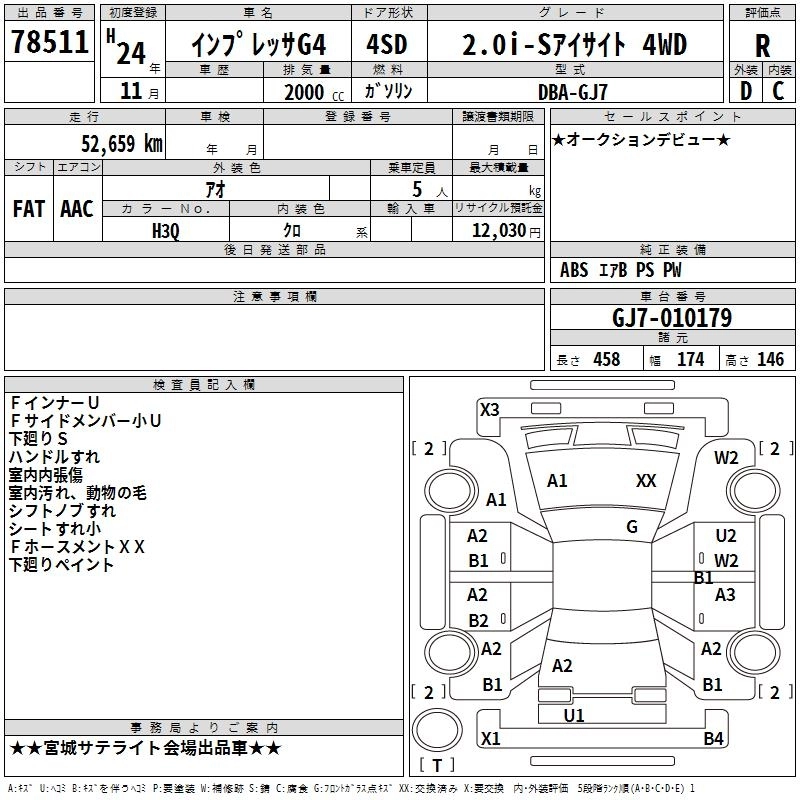
Task: Select the mileage 52,659 km
Action: click(x=122, y=143)
